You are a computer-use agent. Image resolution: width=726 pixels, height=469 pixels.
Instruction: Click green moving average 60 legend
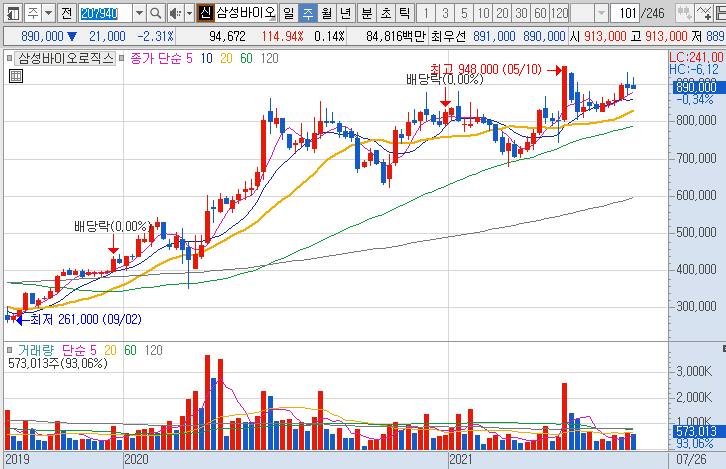[246, 58]
